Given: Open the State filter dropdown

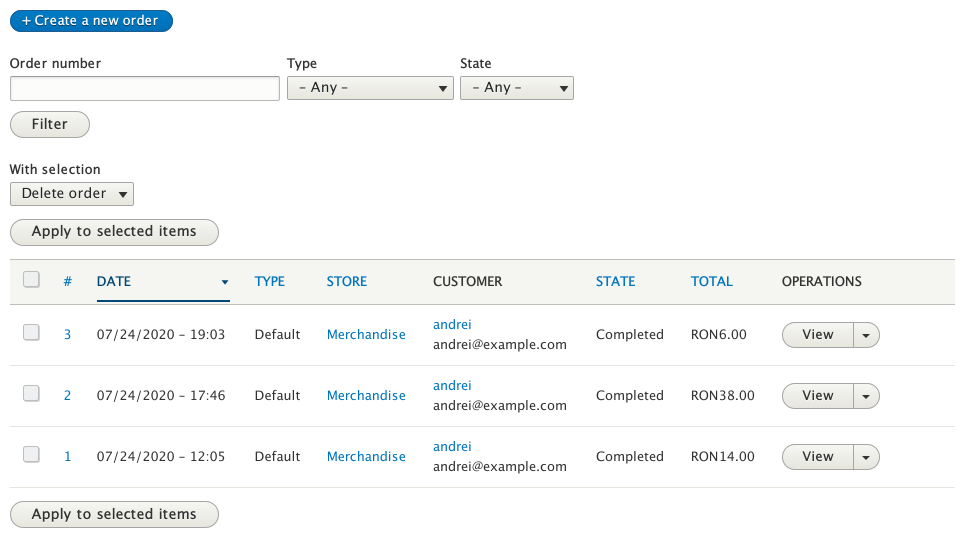Looking at the screenshot, I should pyautogui.click(x=516, y=88).
